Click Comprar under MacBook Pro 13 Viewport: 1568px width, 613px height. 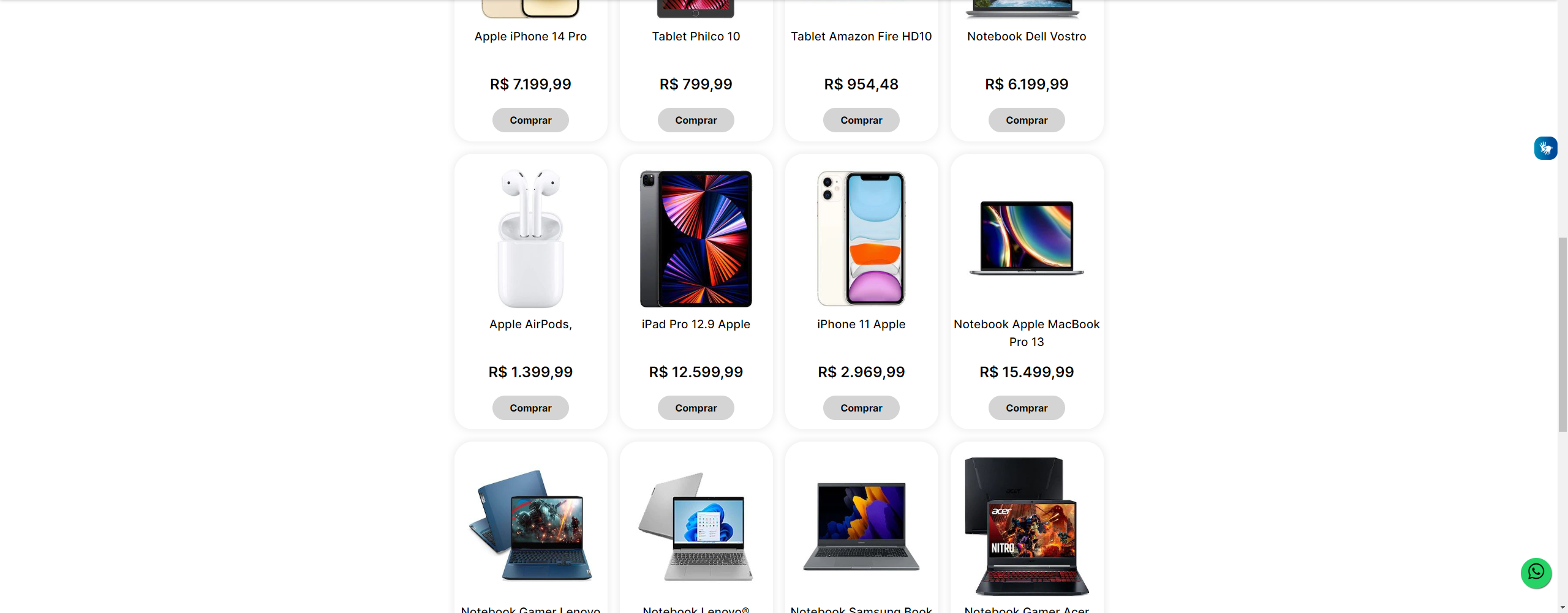[x=1027, y=408]
